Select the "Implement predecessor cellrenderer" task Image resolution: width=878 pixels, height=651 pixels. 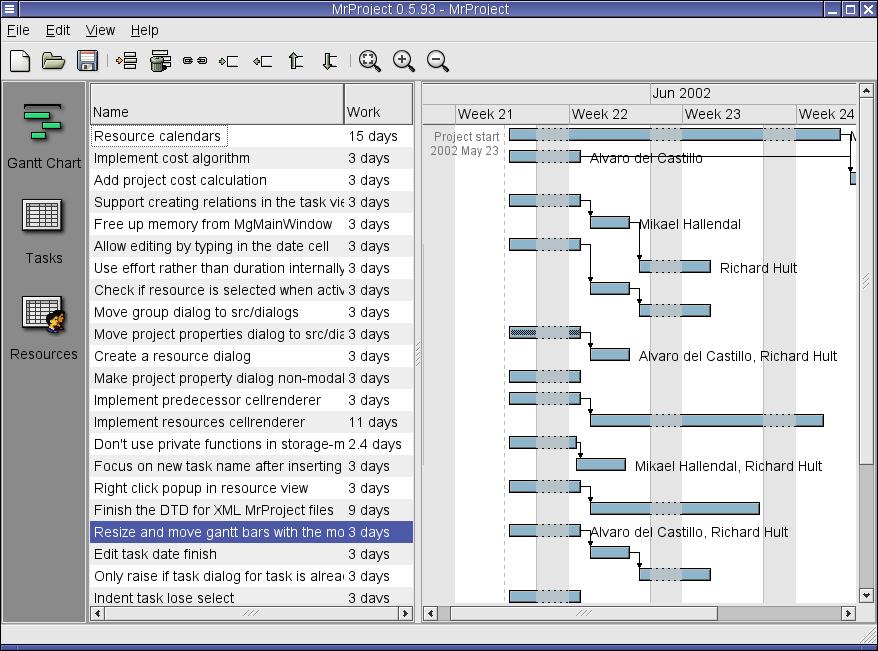[251, 400]
